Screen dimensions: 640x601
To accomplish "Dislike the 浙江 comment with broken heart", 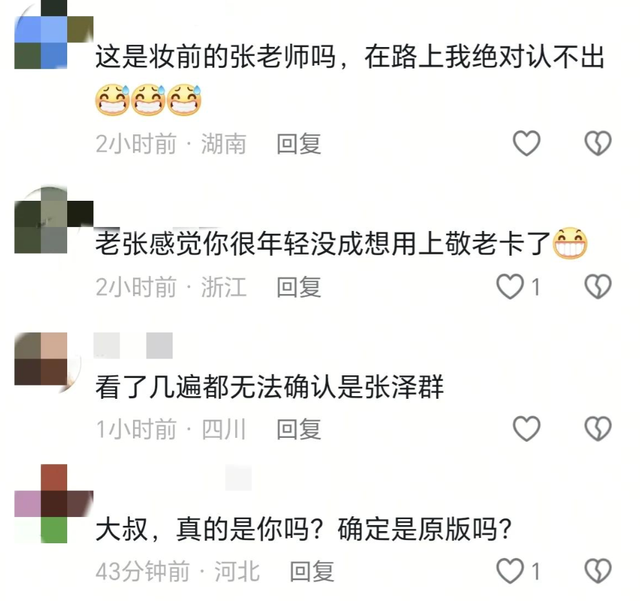I will click(598, 287).
